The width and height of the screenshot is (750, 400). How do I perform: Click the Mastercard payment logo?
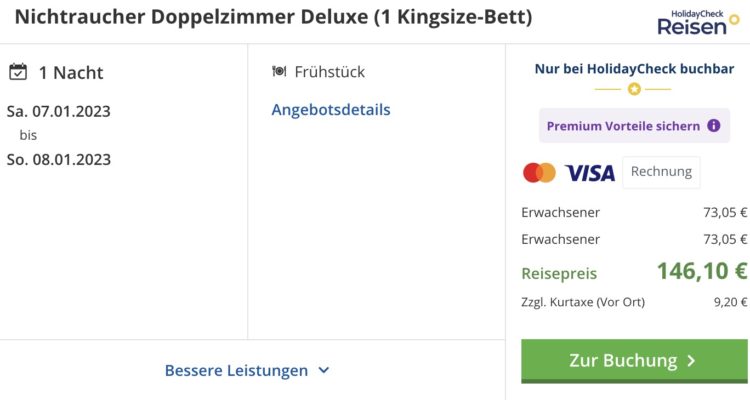tap(540, 173)
